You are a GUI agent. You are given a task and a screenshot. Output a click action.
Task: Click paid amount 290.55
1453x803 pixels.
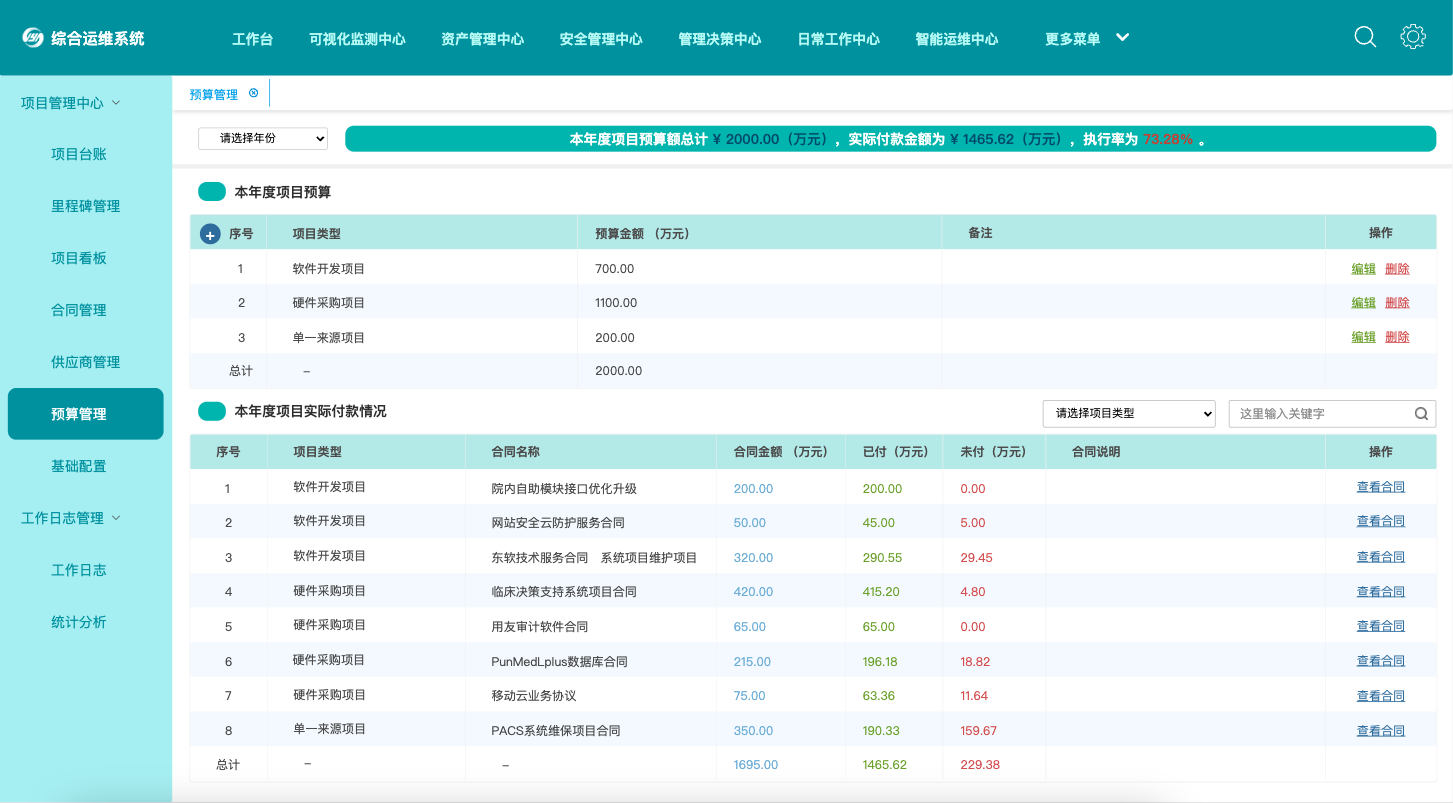click(x=882, y=558)
